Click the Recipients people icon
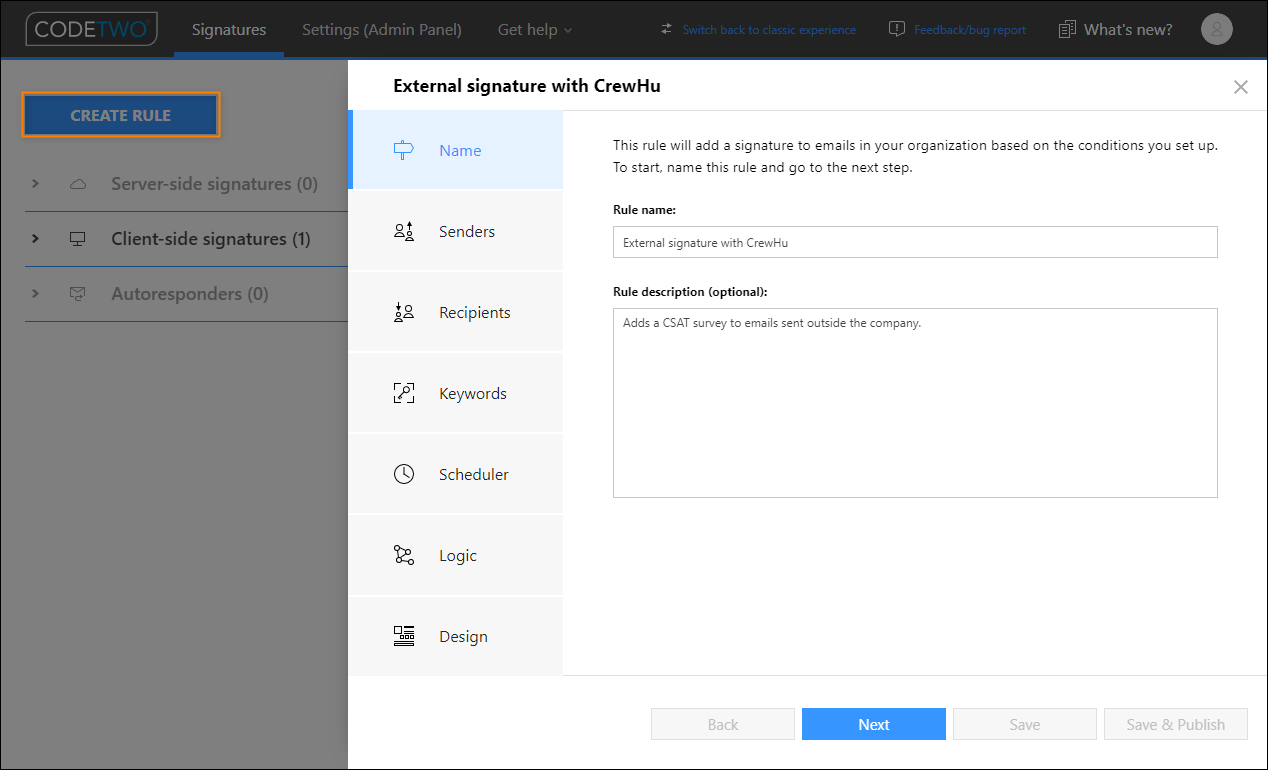The height and width of the screenshot is (770, 1268). point(404,312)
